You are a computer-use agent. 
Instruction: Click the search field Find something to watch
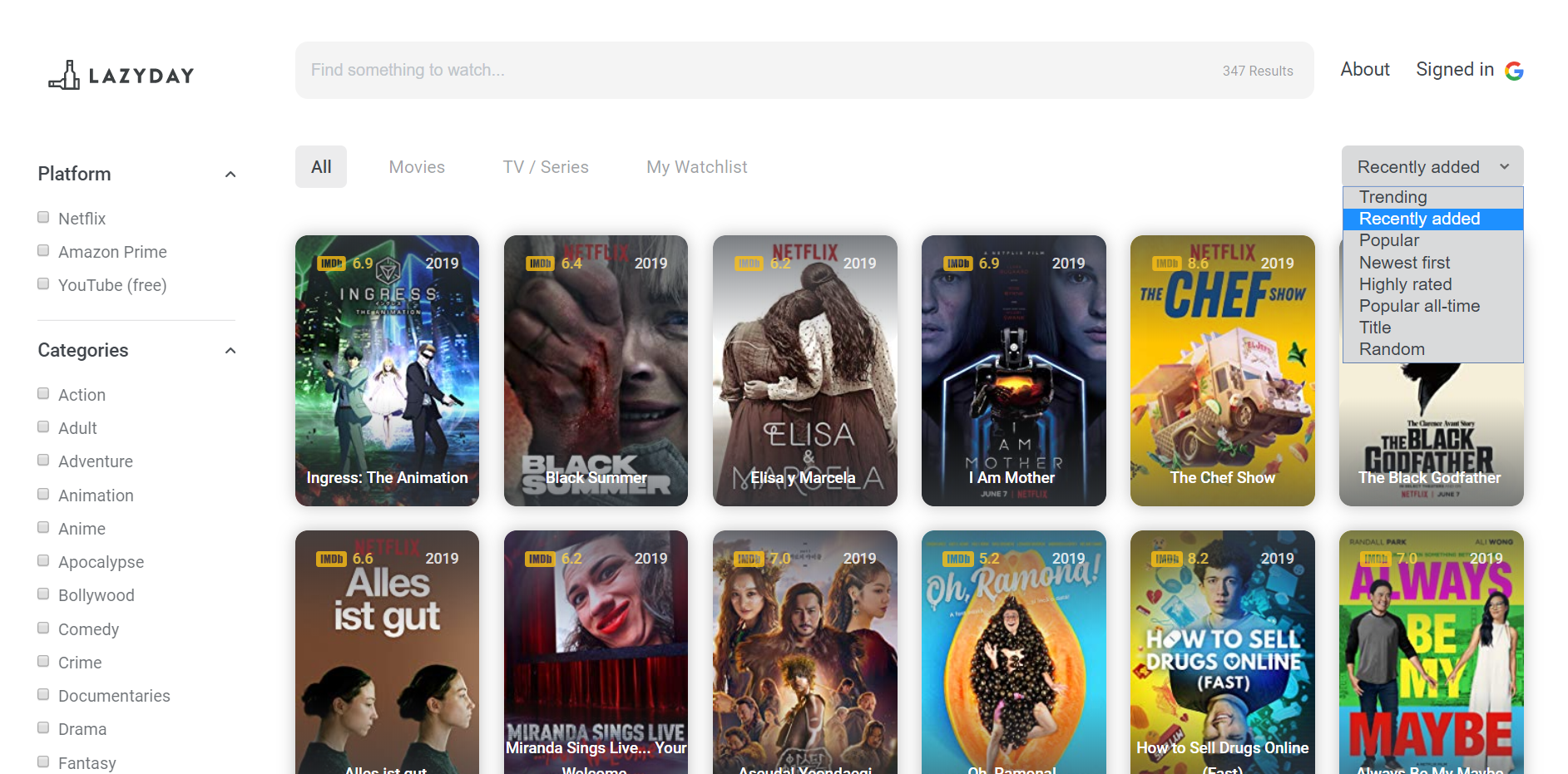tap(804, 71)
